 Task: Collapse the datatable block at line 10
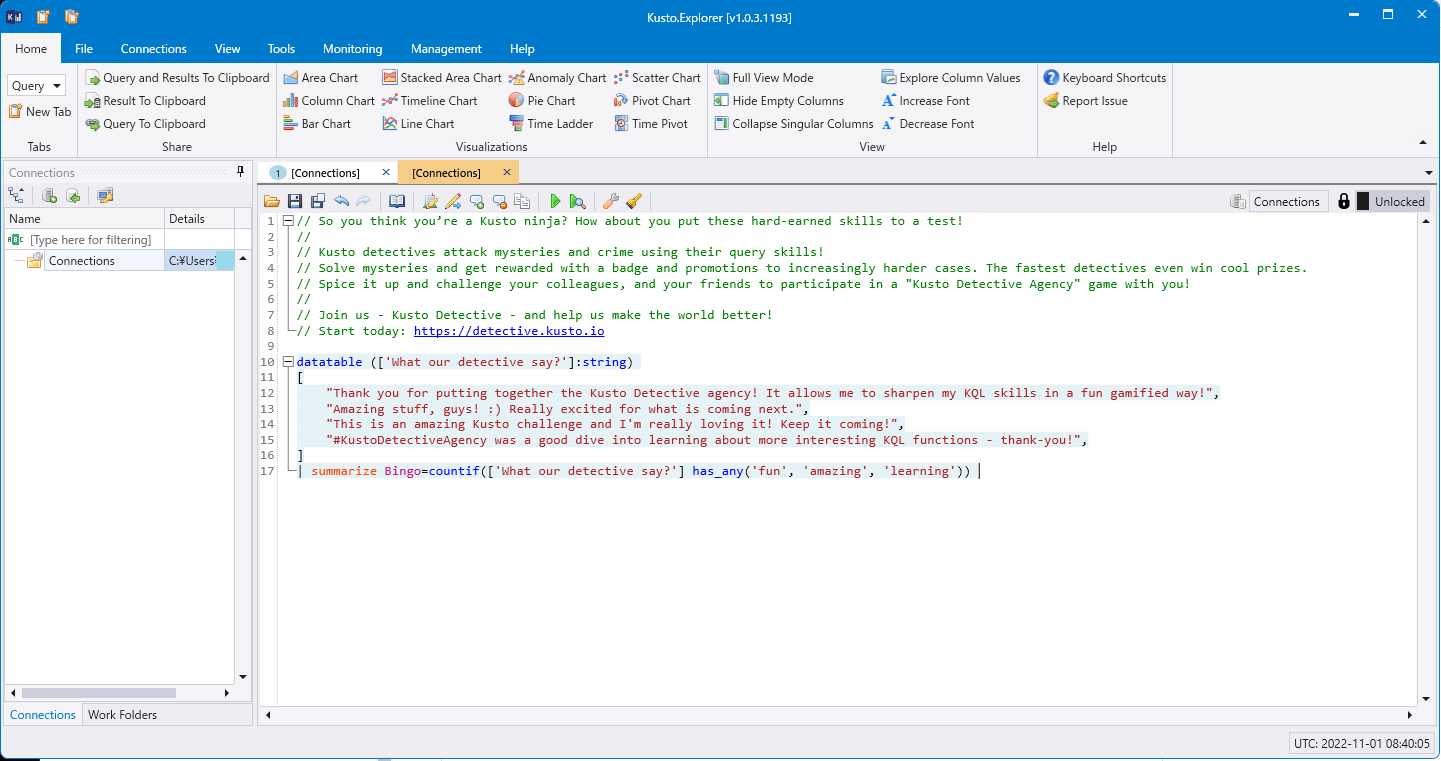point(288,362)
